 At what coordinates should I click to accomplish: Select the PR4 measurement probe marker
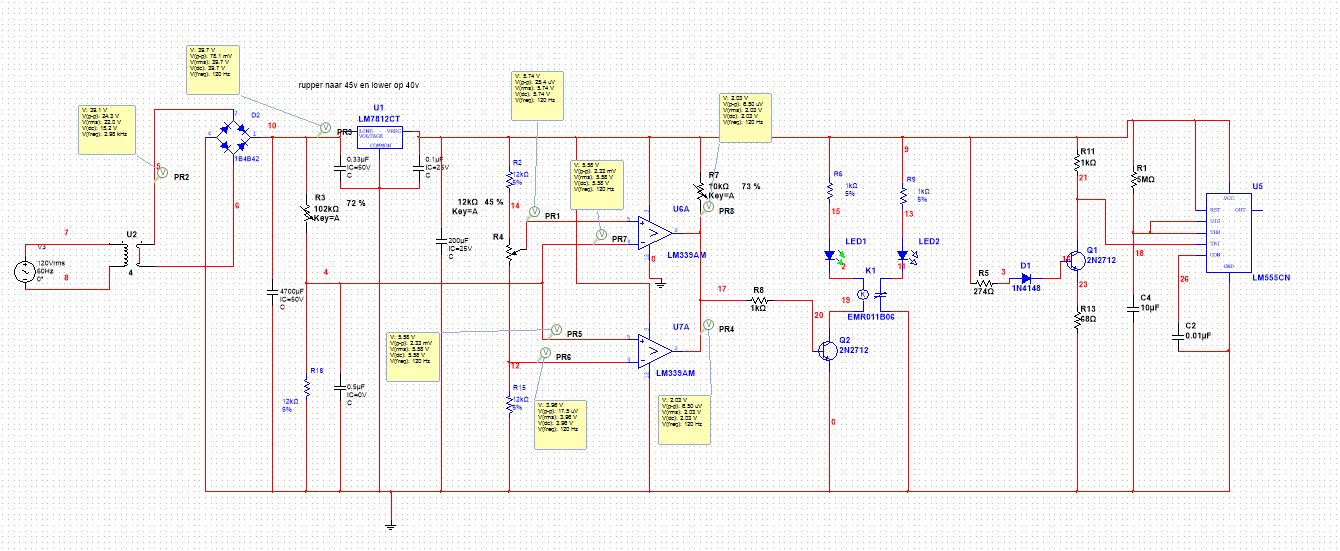(708, 323)
